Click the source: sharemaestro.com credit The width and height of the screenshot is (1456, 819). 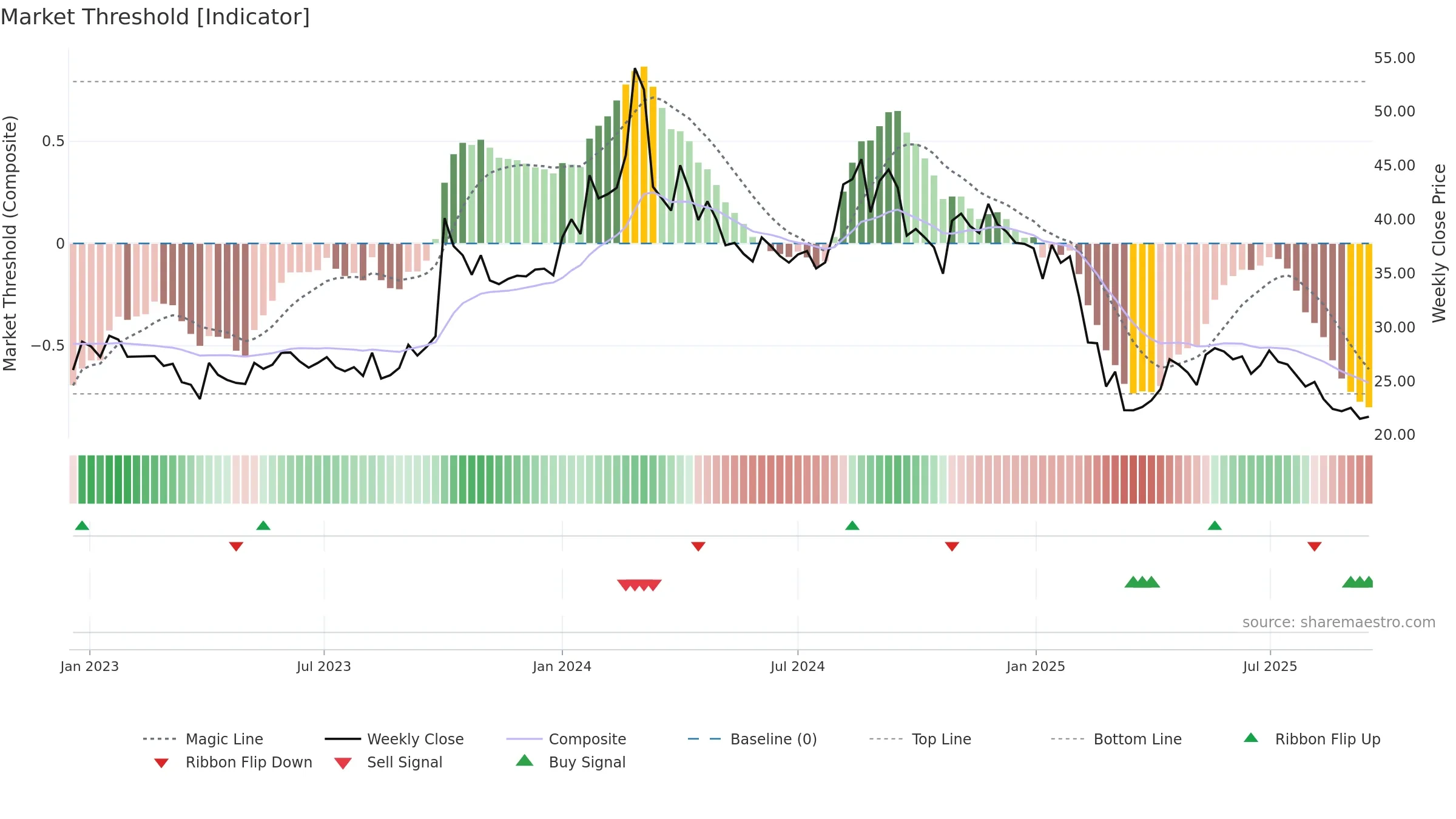pos(1339,622)
